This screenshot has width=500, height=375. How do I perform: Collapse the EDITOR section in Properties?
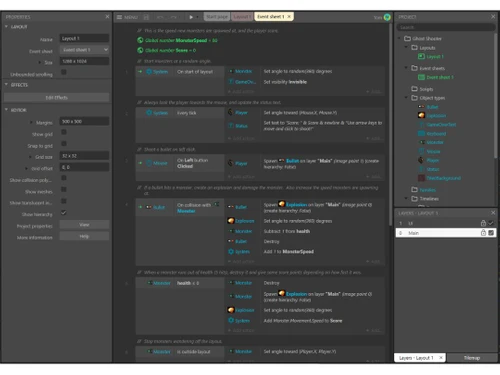[x=6, y=110]
